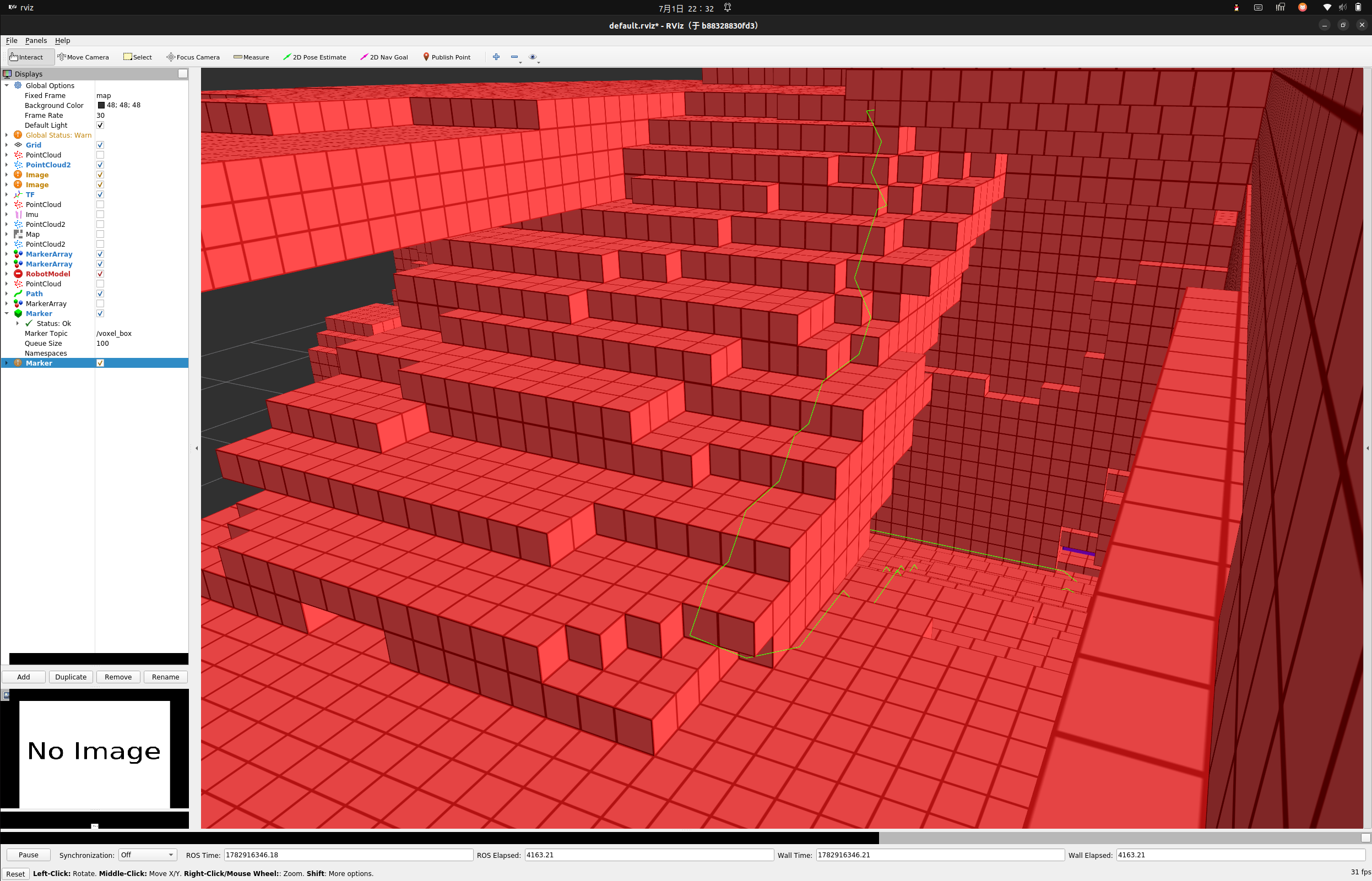Click the Pause button

click(x=29, y=855)
